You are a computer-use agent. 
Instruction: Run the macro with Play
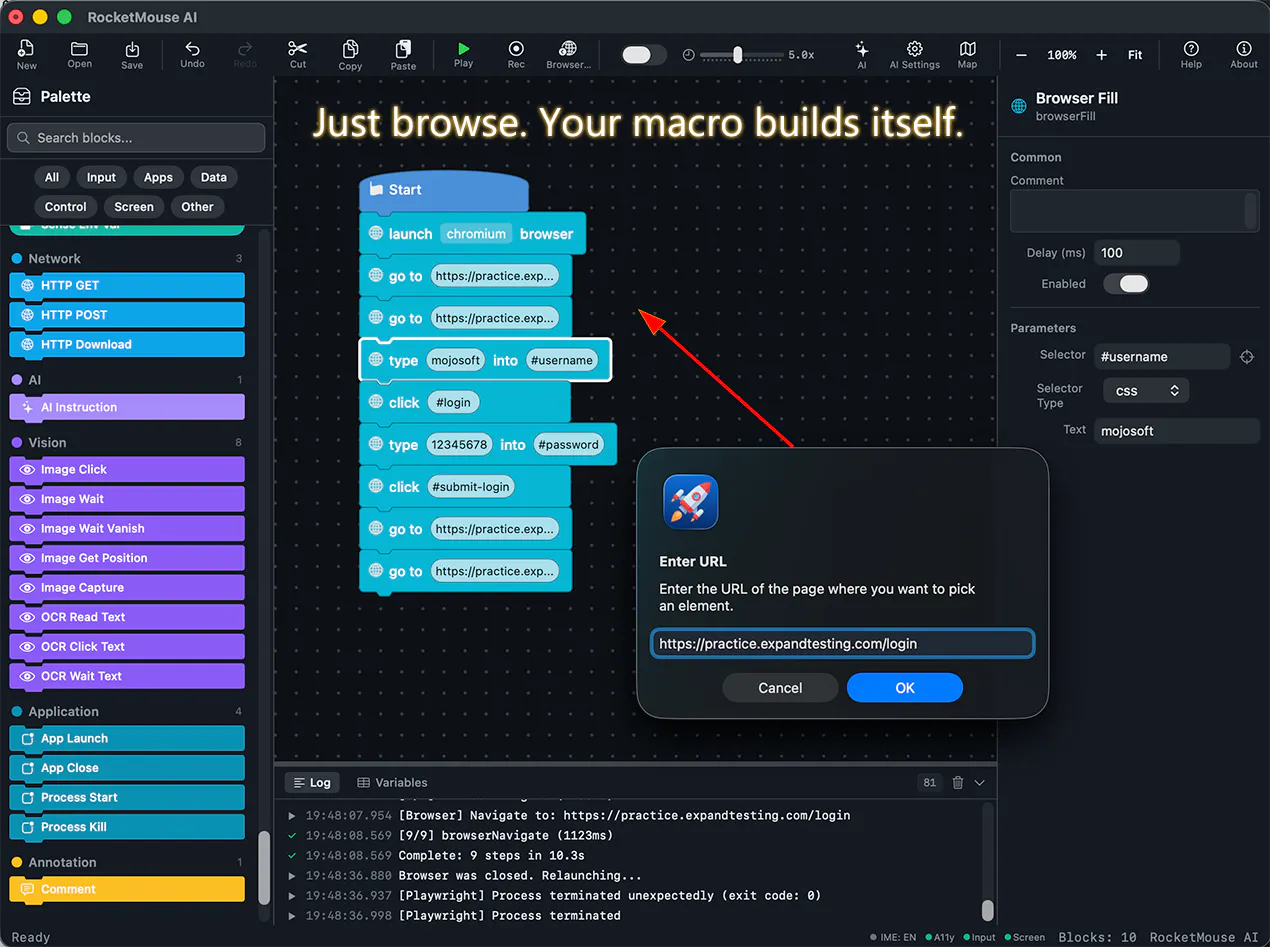[x=463, y=54]
